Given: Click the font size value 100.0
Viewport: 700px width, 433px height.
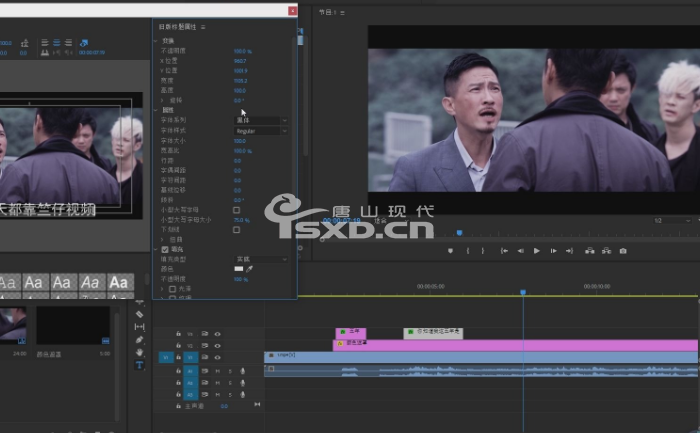Looking at the screenshot, I should pyautogui.click(x=240, y=141).
